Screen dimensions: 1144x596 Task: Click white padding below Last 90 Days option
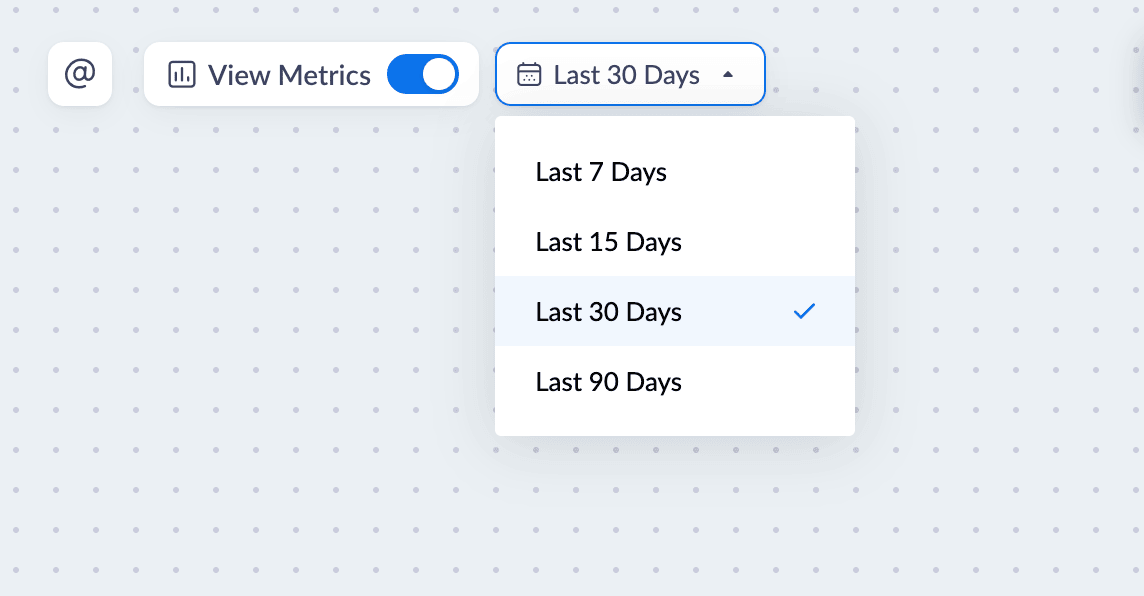coord(675,426)
